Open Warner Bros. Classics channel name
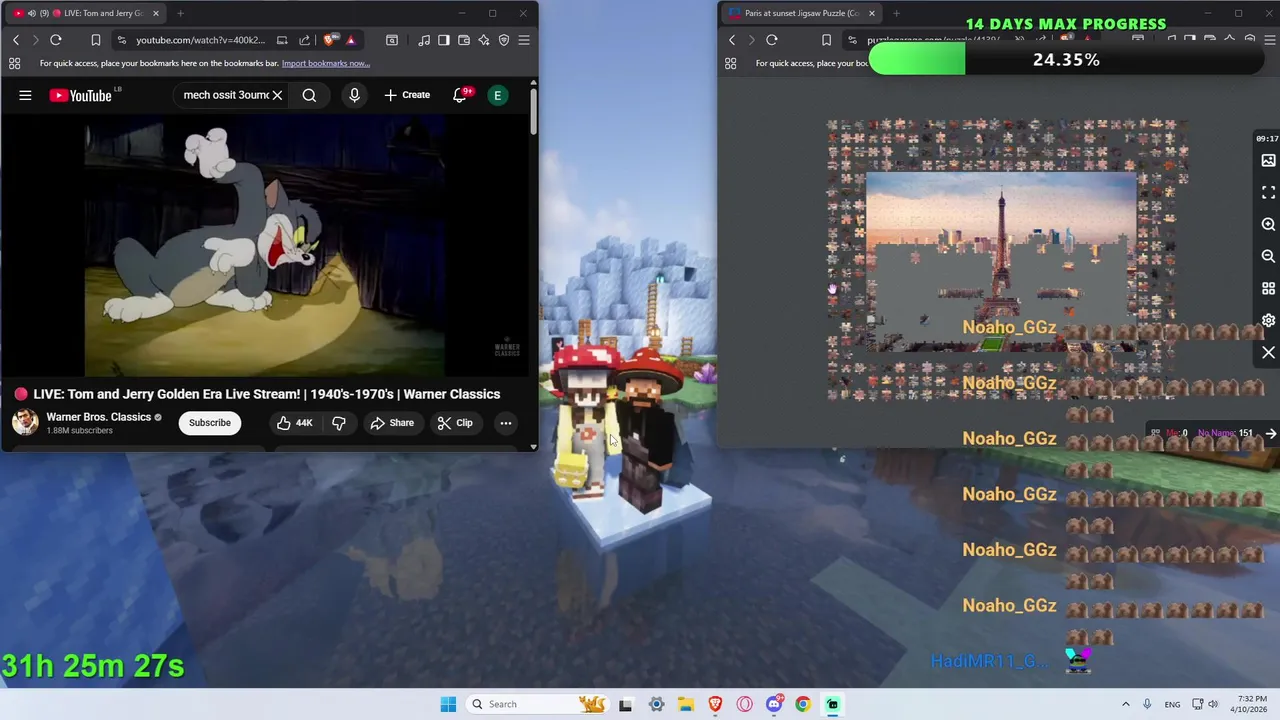This screenshot has width=1280, height=720. [x=98, y=417]
